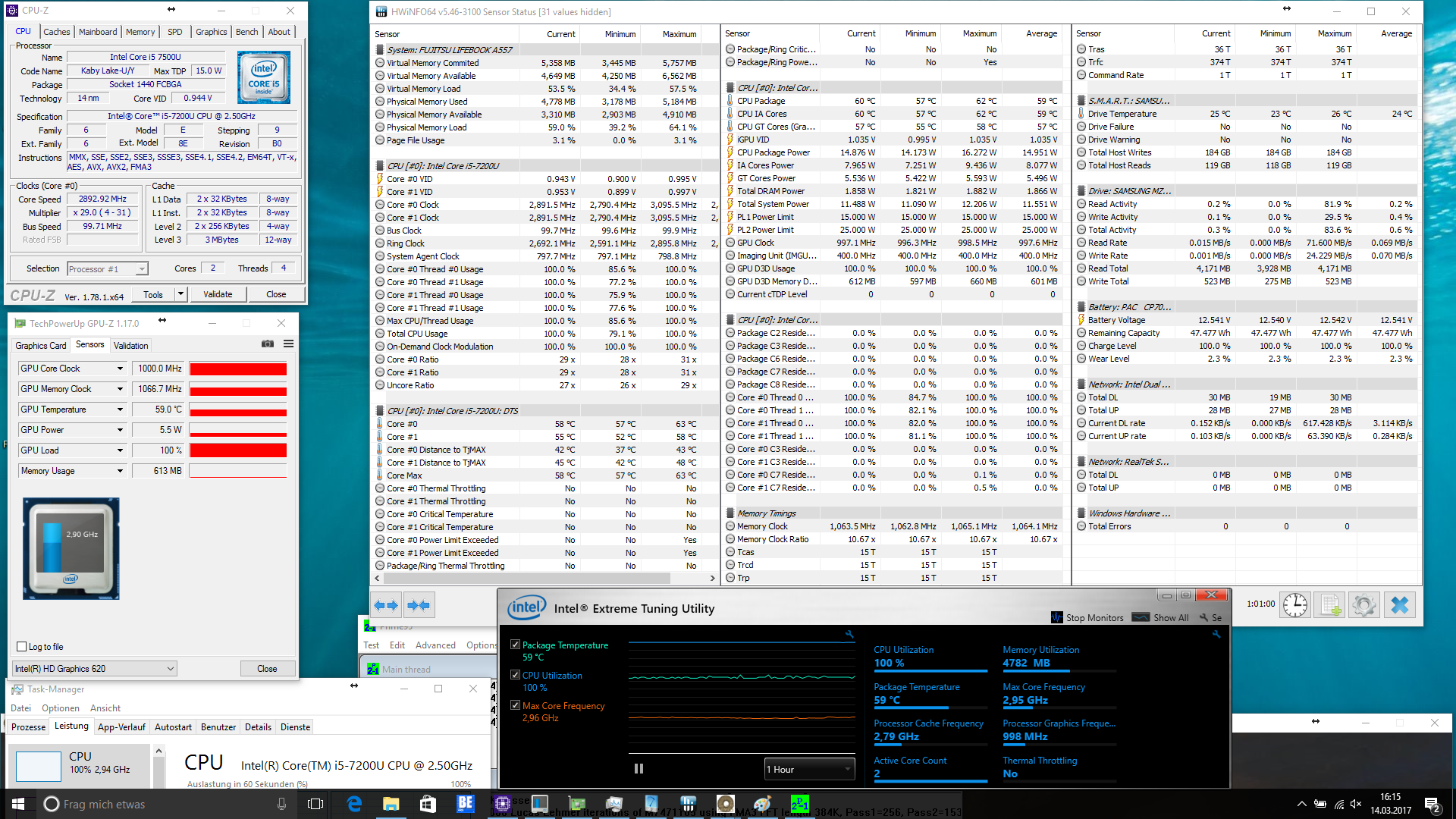Click the HWiNFO clock reset icon
The image size is (1456, 819).
(x=1294, y=605)
